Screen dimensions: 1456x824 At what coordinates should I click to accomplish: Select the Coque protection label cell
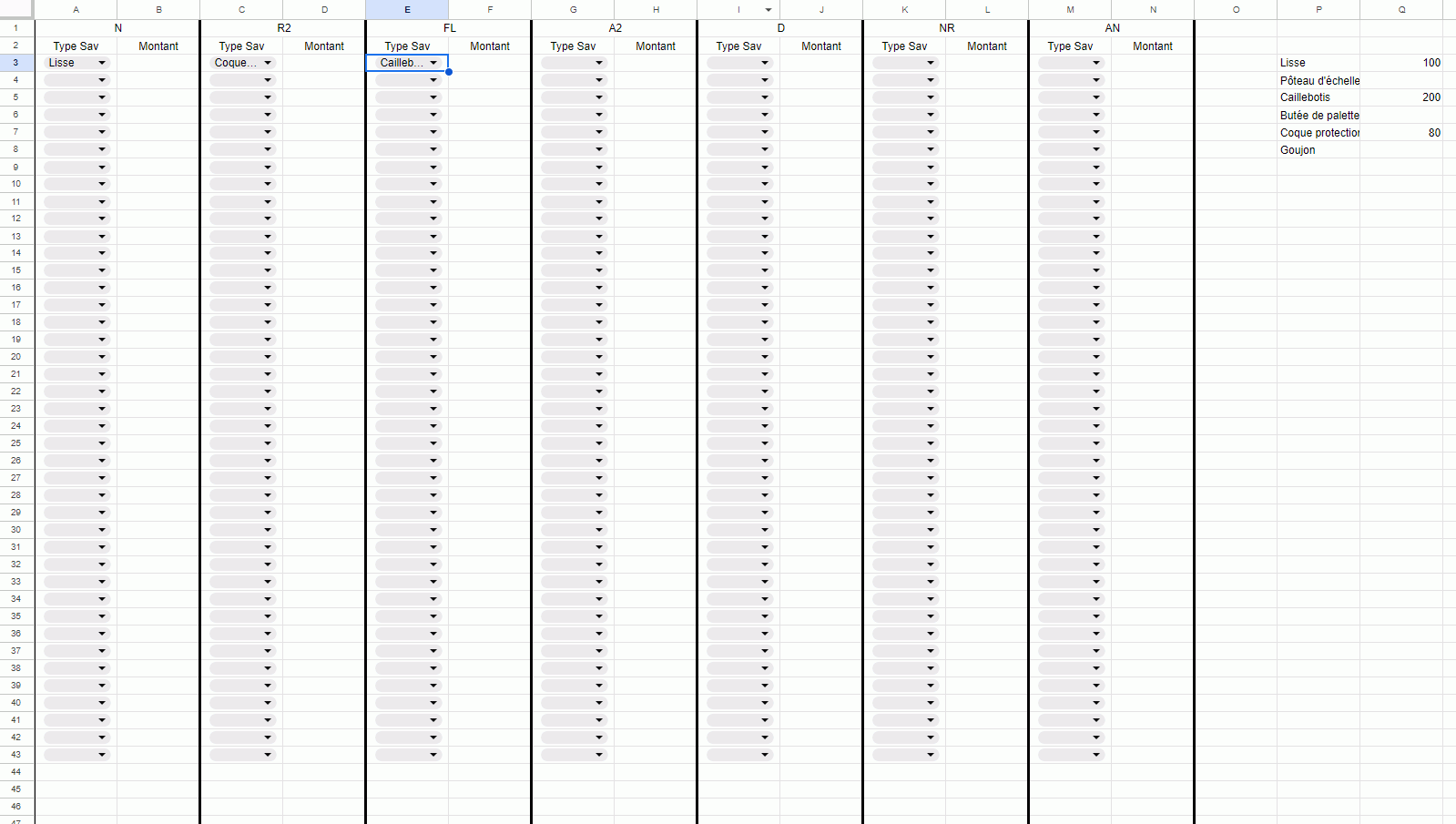(x=1319, y=133)
